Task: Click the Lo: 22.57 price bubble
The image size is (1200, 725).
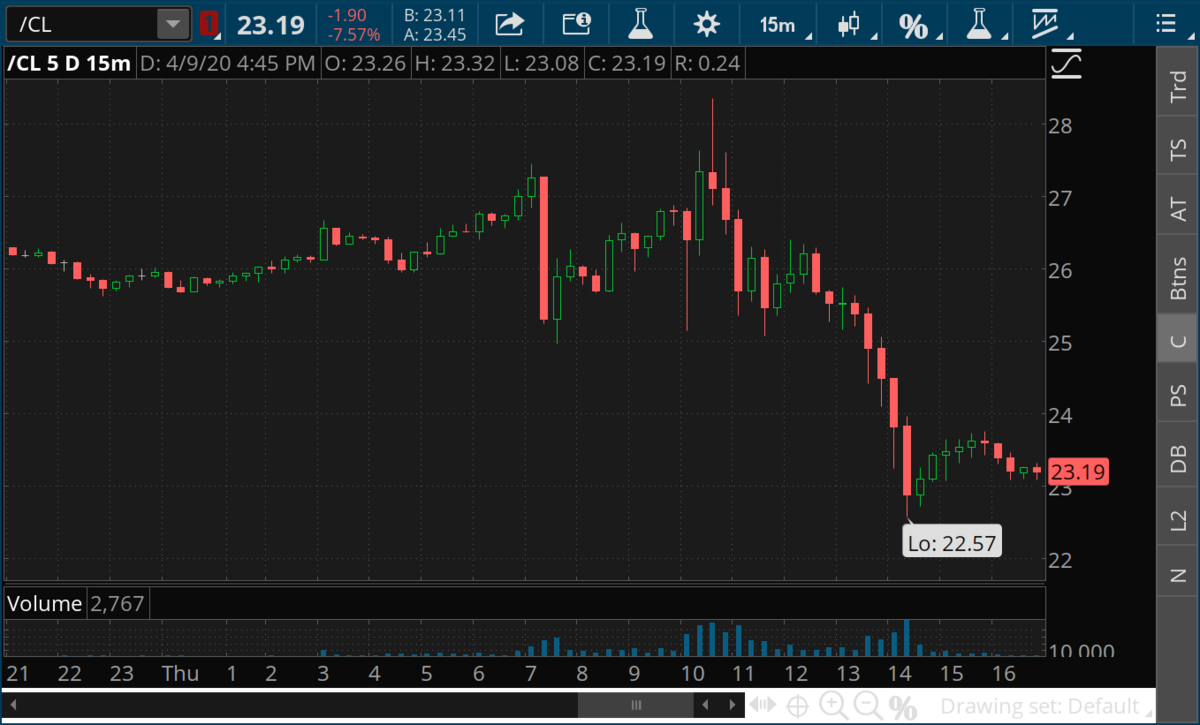Action: tap(951, 543)
